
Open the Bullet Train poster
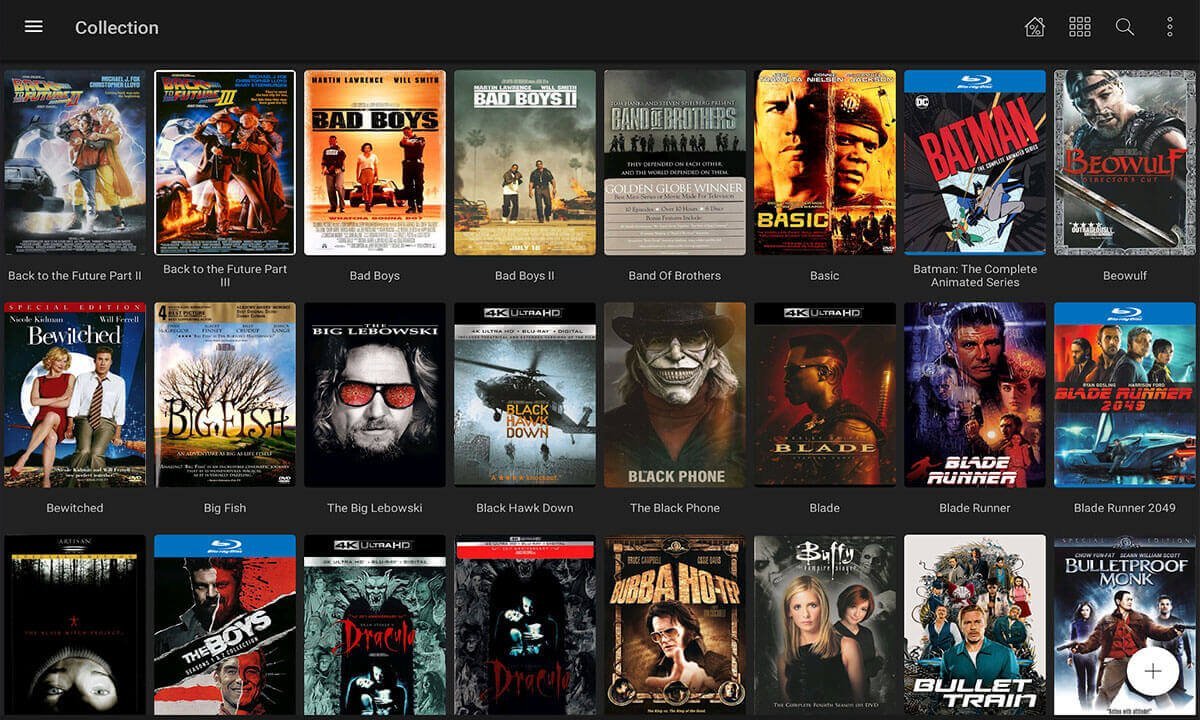point(975,624)
